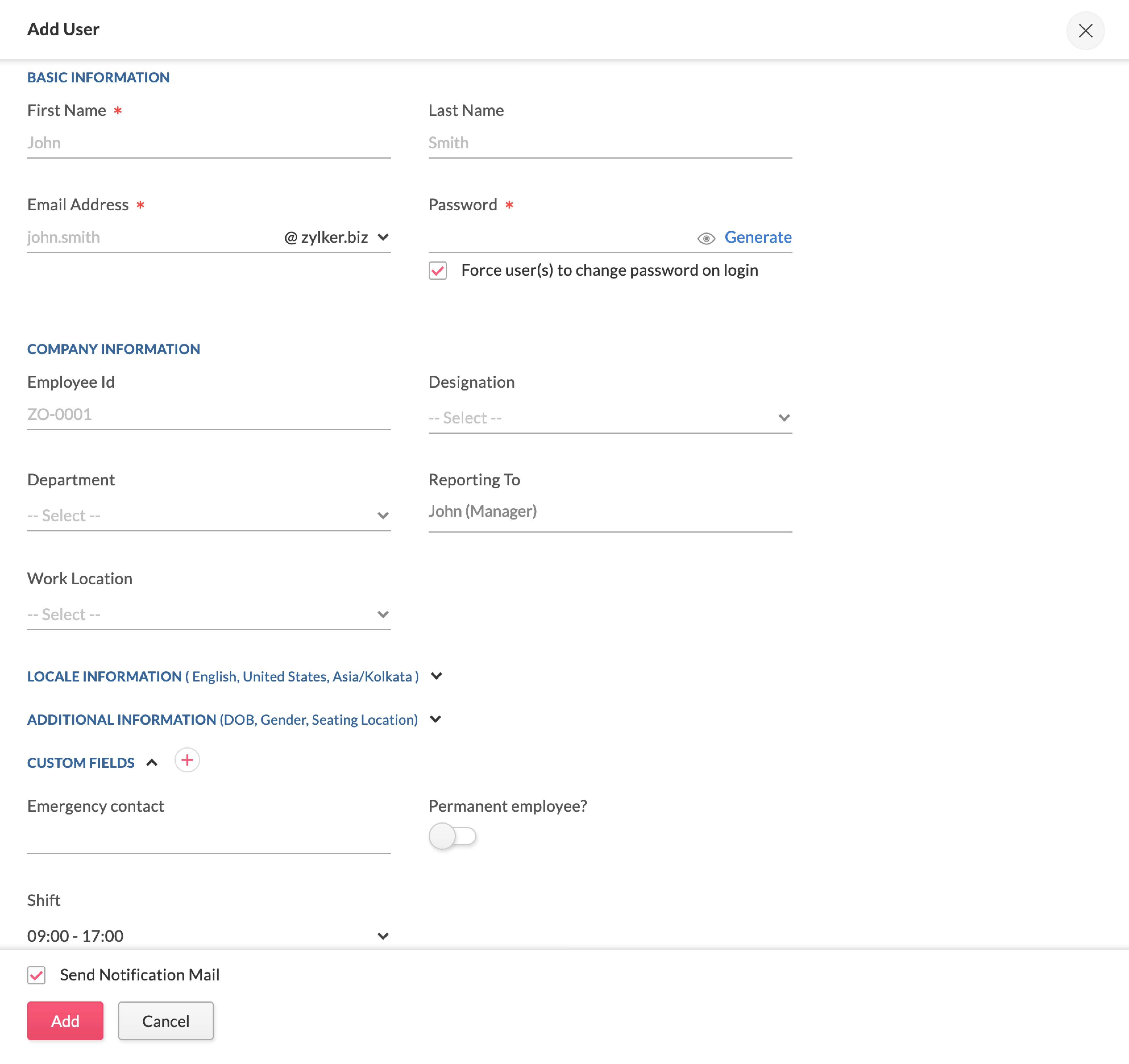The width and height of the screenshot is (1129, 1064).
Task: Cancel adding the user
Action: click(x=165, y=1021)
